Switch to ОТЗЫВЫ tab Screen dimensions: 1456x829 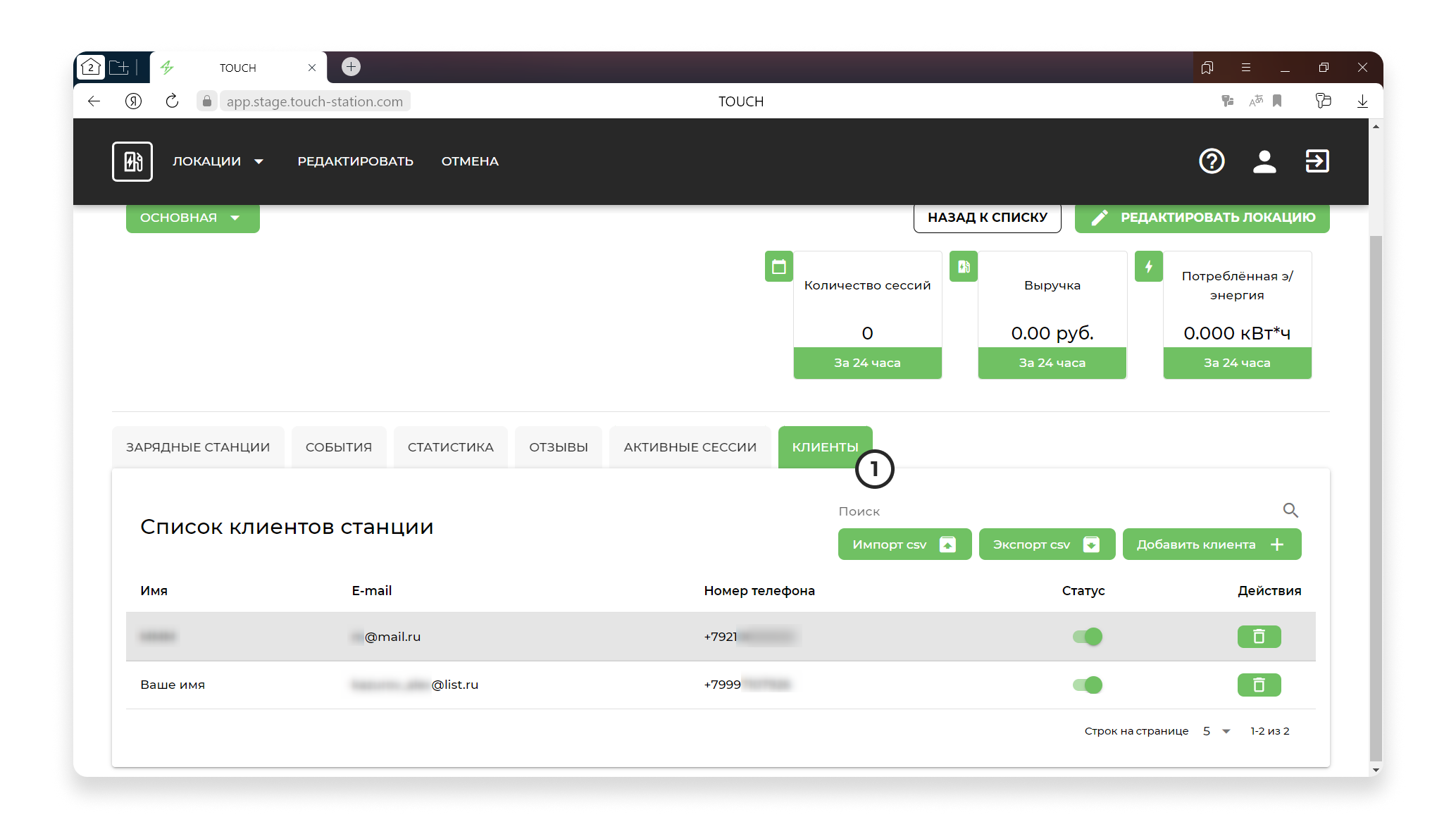[x=559, y=447]
